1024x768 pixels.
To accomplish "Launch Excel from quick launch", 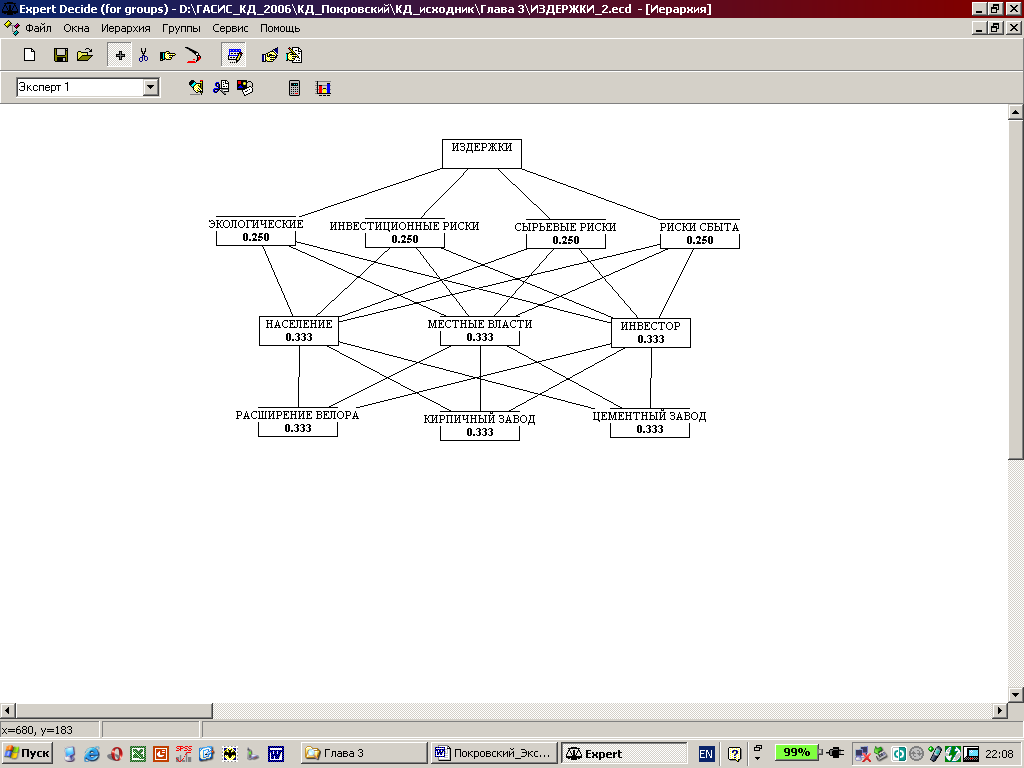I will 138,754.
